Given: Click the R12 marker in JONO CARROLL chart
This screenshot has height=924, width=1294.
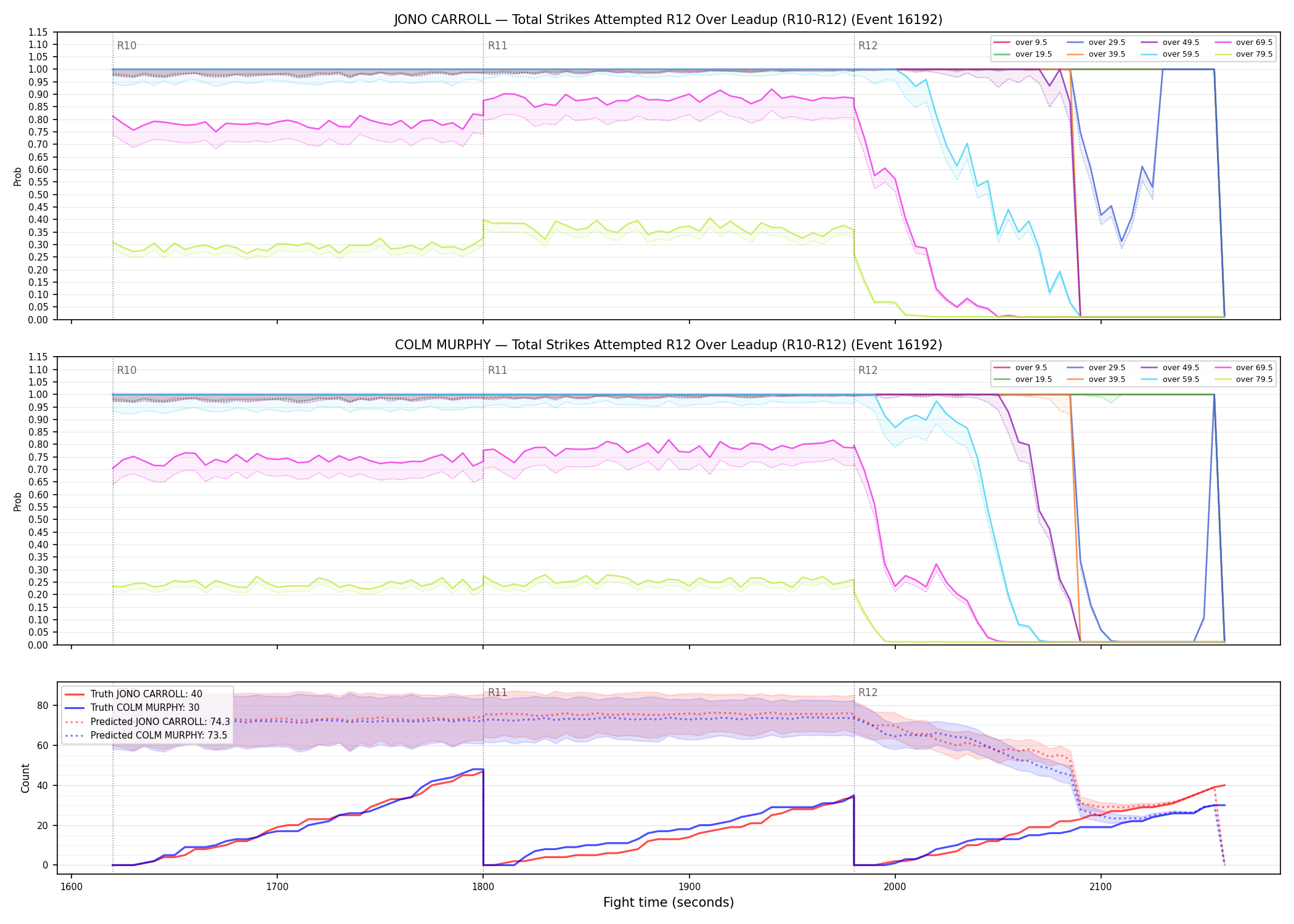Looking at the screenshot, I should [x=868, y=46].
